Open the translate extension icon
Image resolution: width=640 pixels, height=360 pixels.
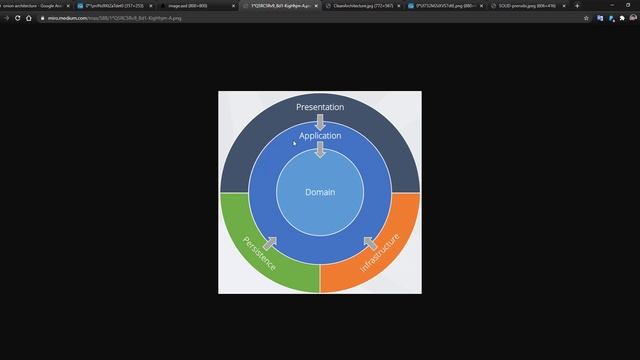pyautogui.click(x=600, y=18)
